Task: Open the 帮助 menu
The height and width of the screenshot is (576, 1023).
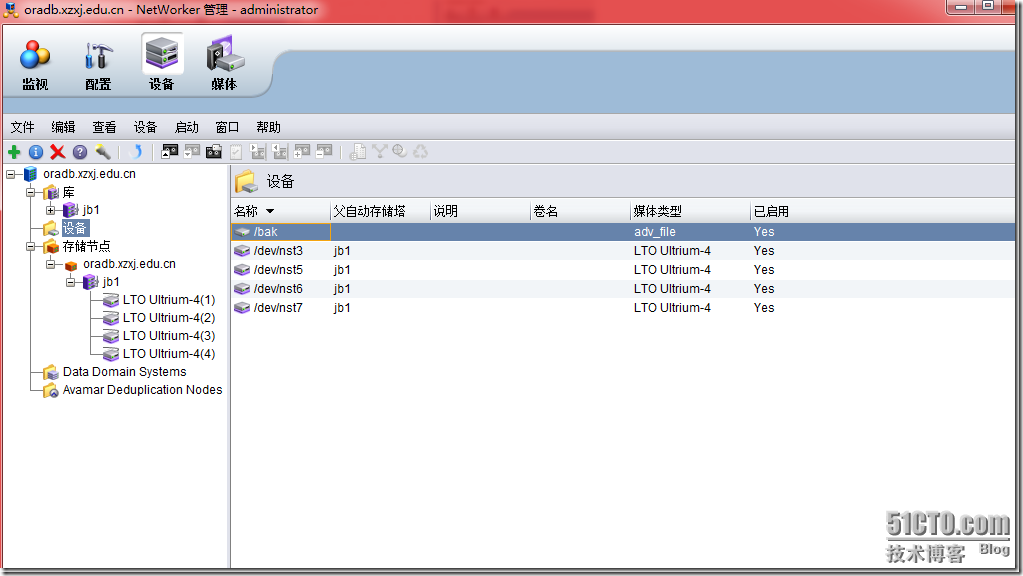Action: click(x=268, y=127)
